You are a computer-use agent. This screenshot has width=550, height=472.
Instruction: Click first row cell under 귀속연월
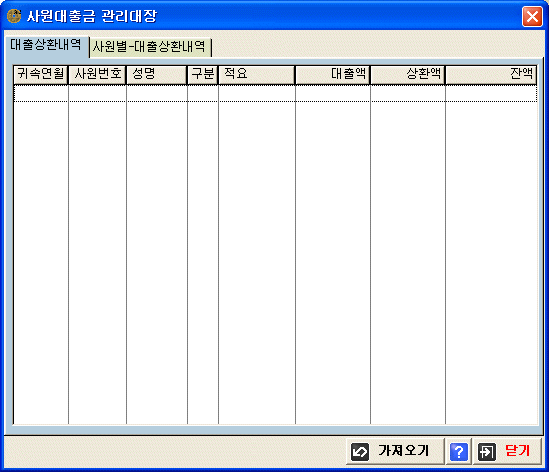[41, 94]
